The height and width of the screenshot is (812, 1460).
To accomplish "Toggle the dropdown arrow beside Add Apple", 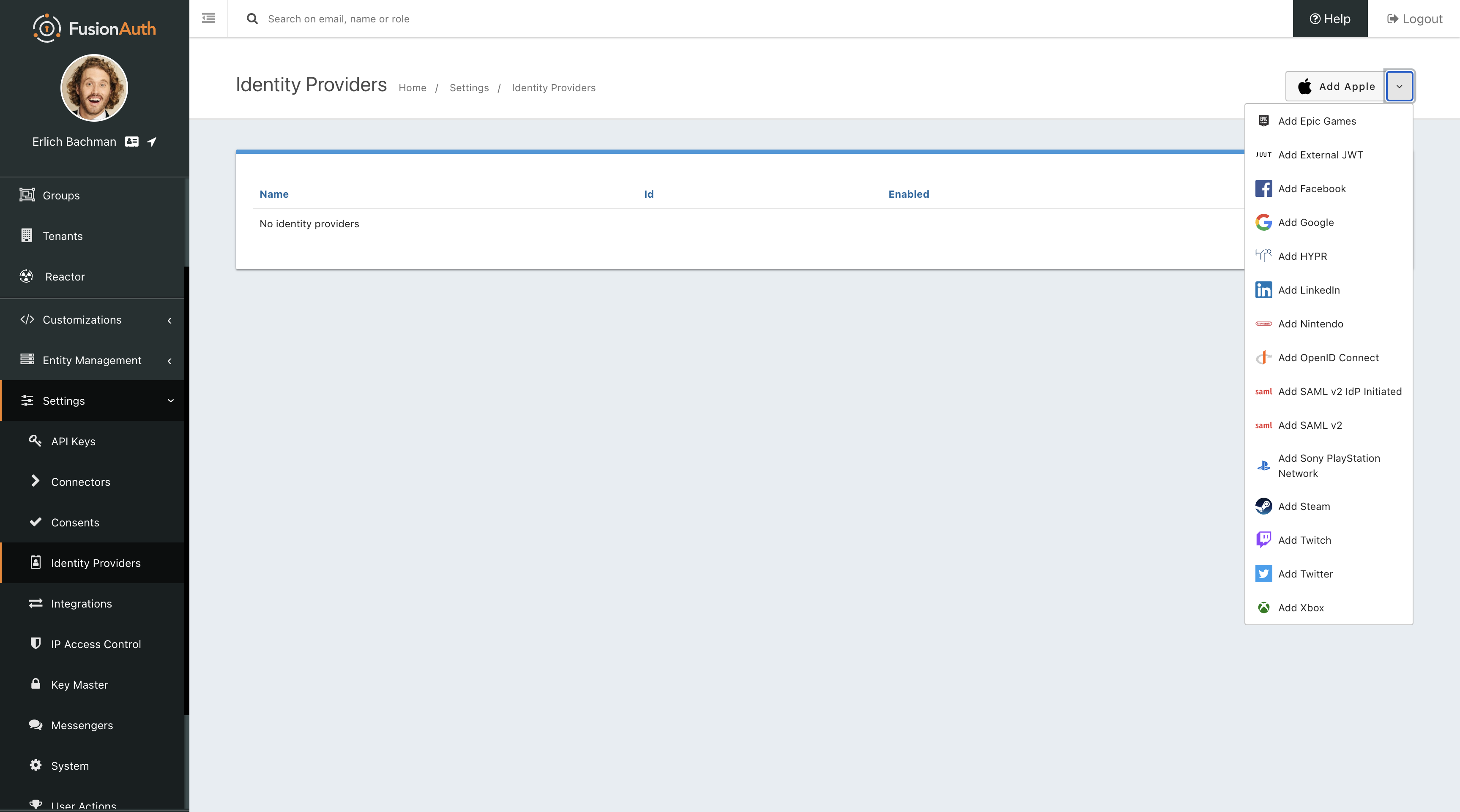I will (1399, 86).
